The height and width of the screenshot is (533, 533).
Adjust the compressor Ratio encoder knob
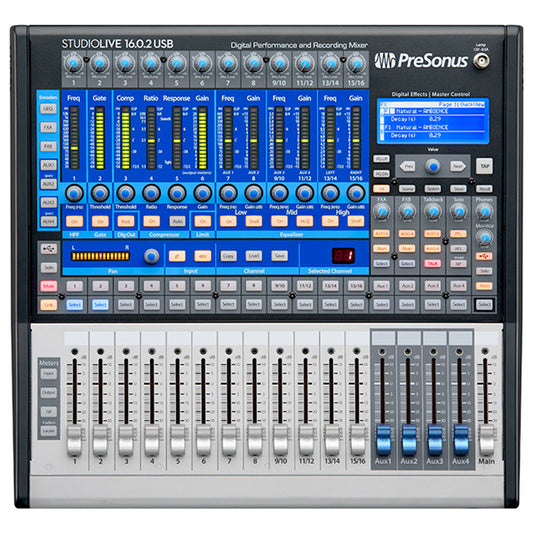coord(151,193)
